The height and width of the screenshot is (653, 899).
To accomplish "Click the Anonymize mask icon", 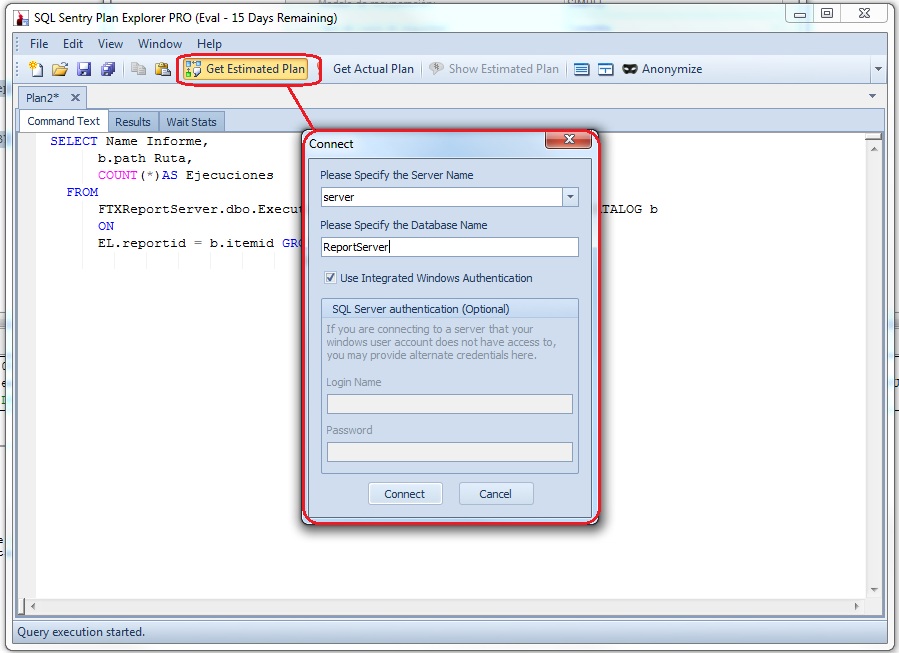I will point(631,69).
